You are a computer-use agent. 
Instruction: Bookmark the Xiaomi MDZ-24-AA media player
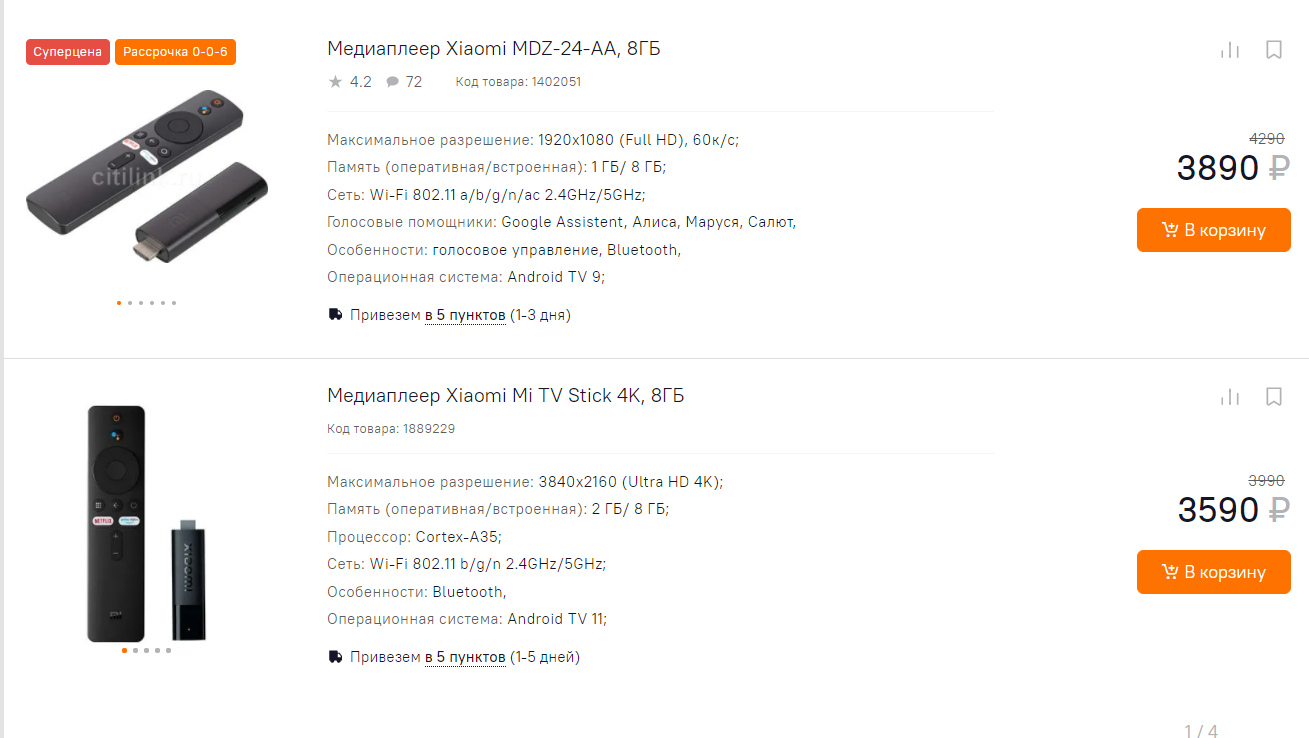1274,50
